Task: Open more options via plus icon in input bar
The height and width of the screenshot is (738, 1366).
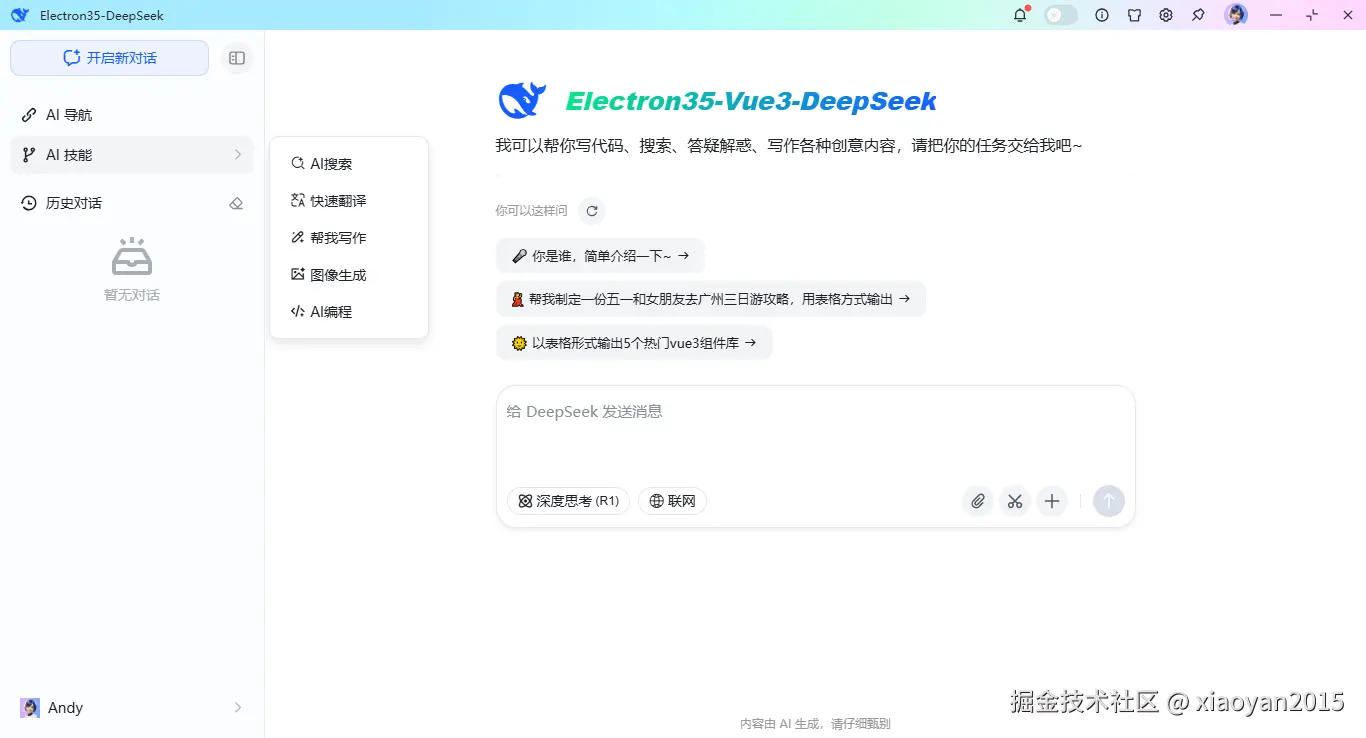Action: (1052, 501)
